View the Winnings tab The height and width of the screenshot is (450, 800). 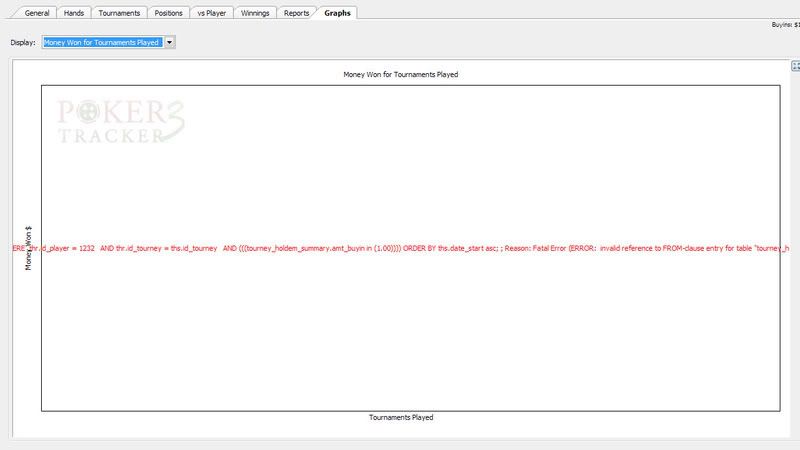pos(255,13)
